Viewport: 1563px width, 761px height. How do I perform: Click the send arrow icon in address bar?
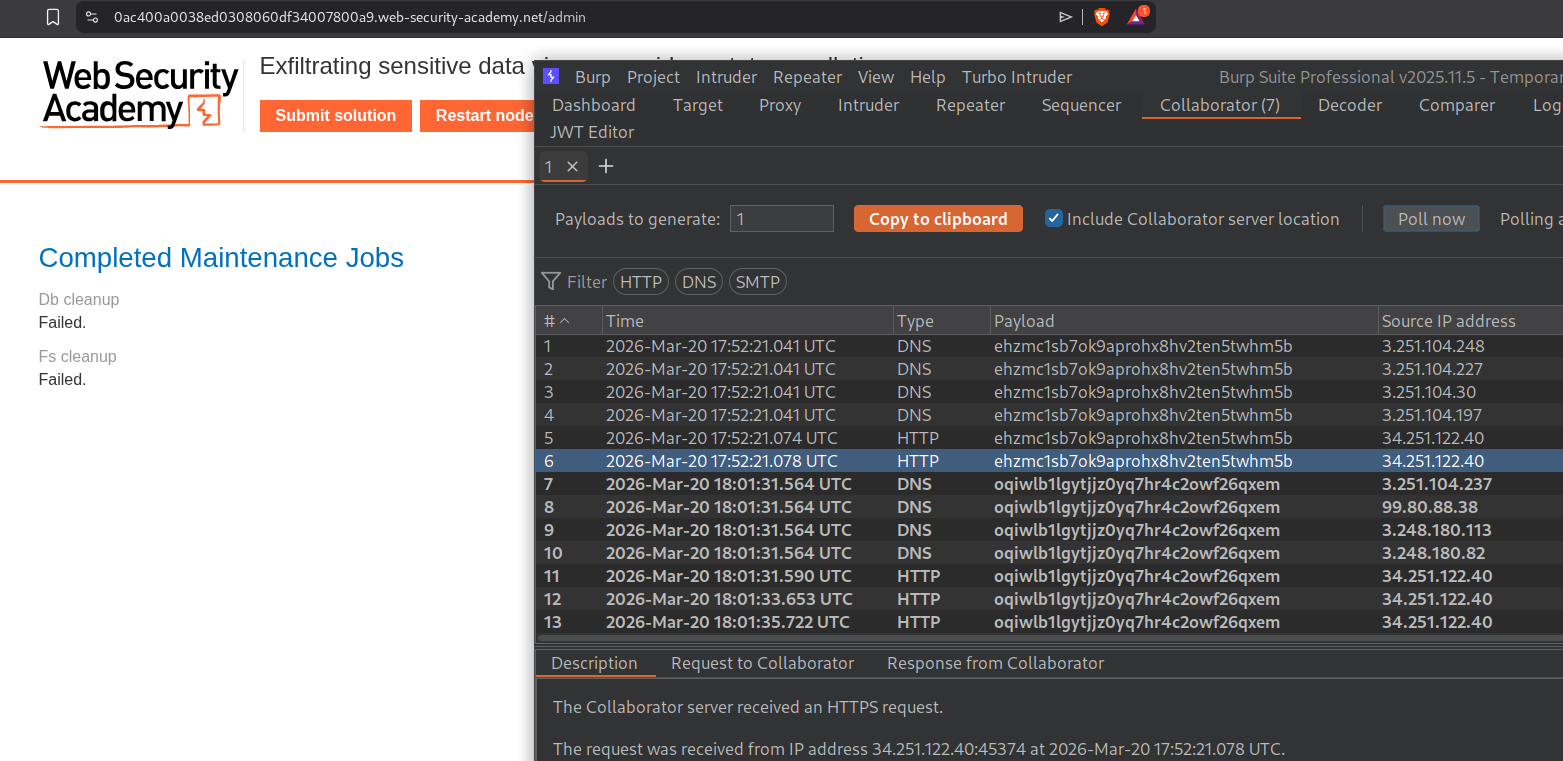(x=1066, y=17)
